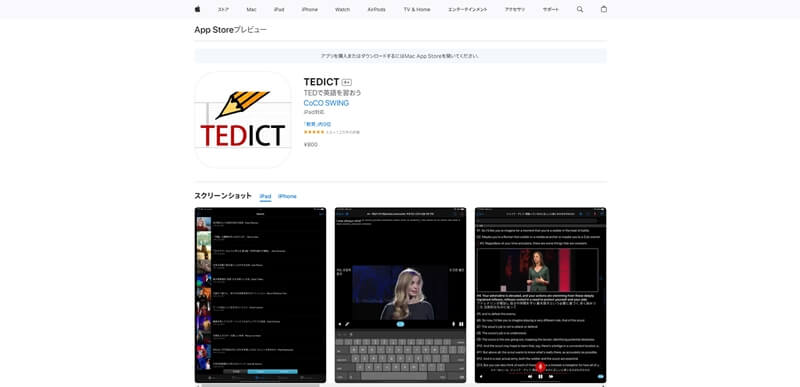Open the エンターテインメント menu item
The width and height of the screenshot is (800, 387).
pos(467,10)
